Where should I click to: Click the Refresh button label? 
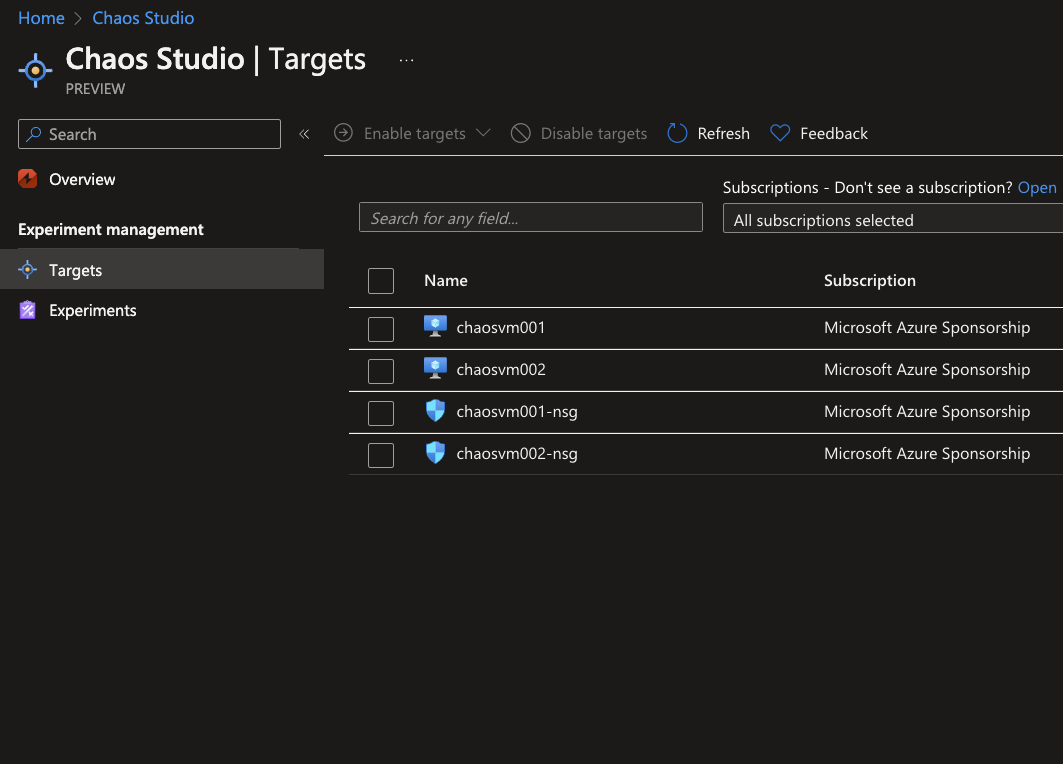tap(723, 134)
